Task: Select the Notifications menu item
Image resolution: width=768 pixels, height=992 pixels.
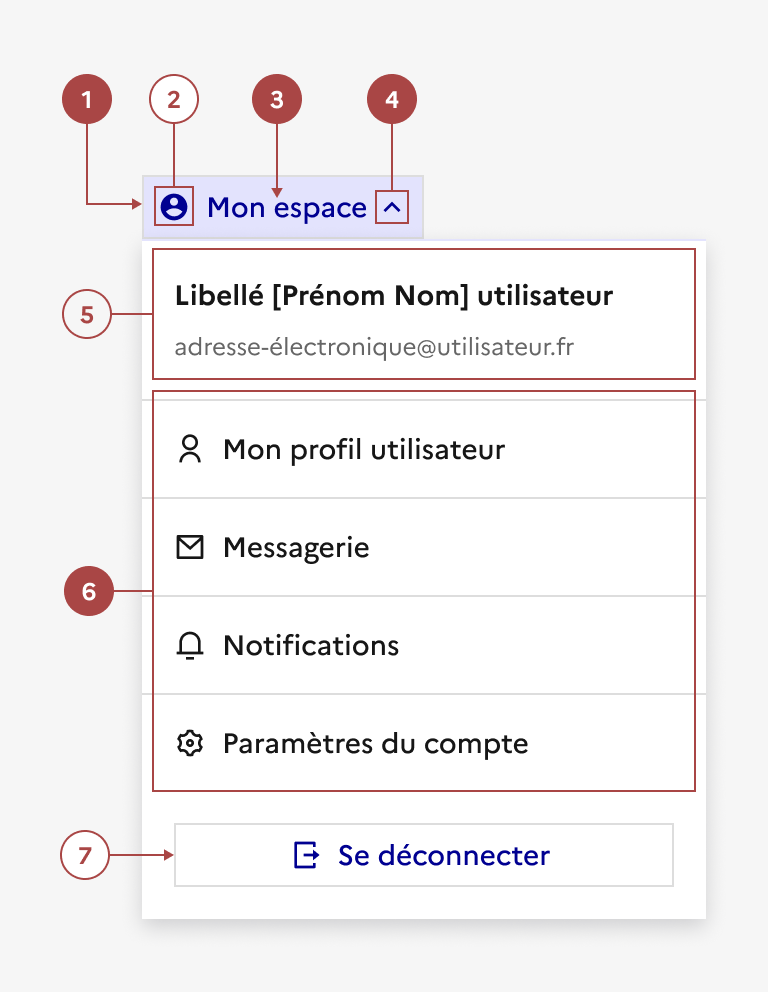Action: pos(311,646)
